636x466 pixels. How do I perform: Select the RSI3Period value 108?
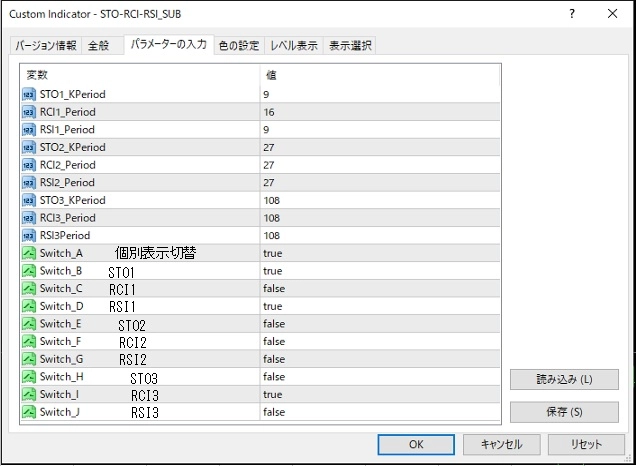(380, 236)
